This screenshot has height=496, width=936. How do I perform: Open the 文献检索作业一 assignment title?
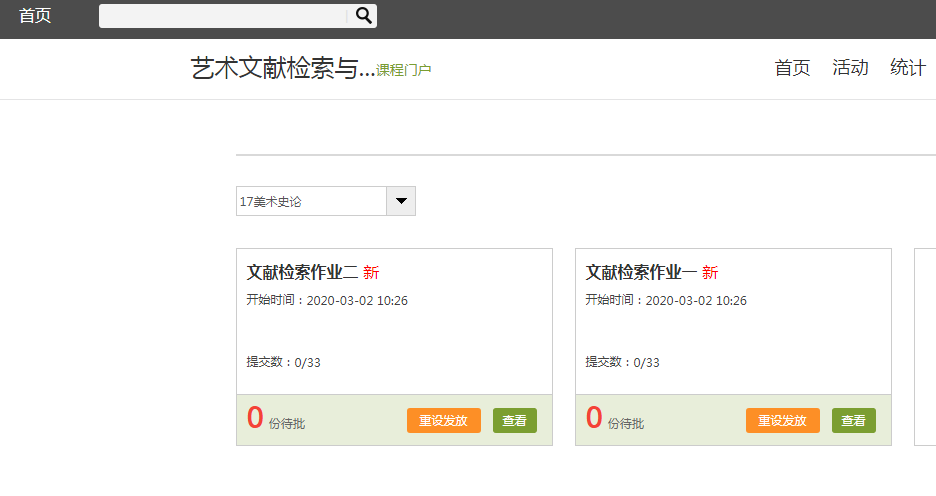tap(641, 272)
